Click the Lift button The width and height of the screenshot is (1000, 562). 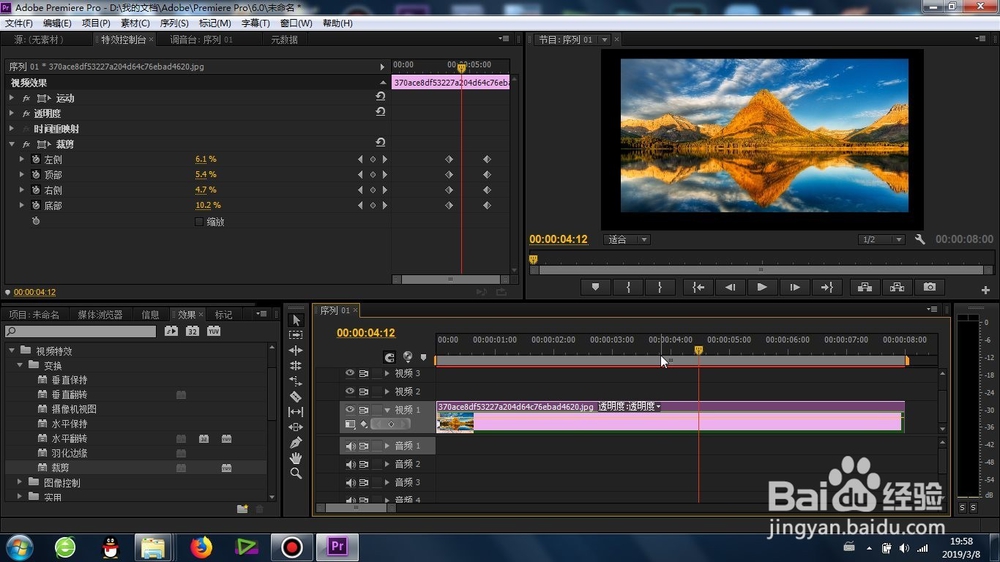[x=865, y=287]
